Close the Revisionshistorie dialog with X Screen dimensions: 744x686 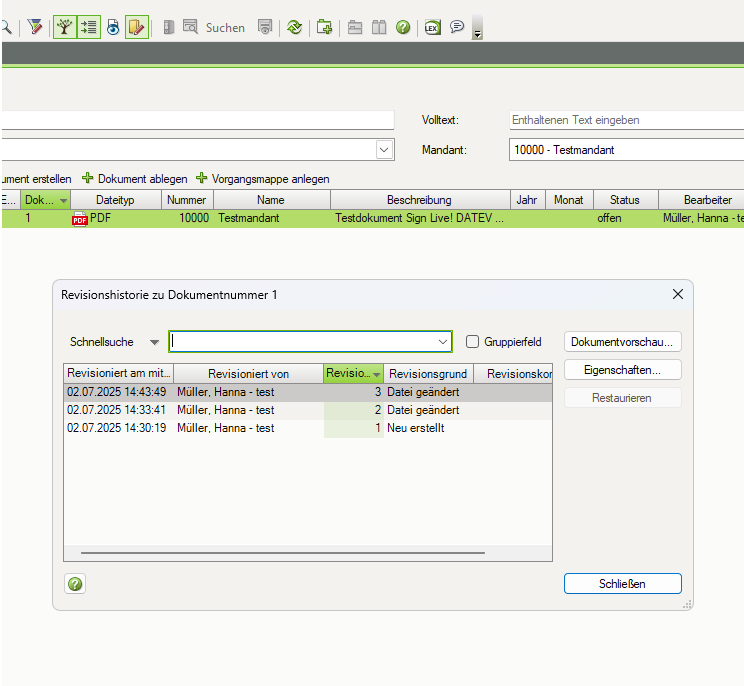point(678,294)
